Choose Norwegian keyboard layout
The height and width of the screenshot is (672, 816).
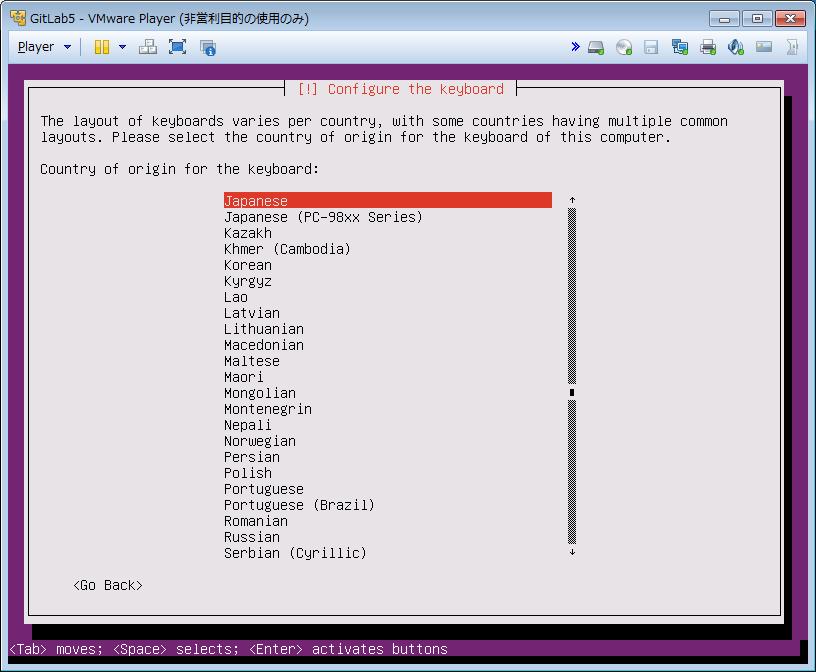tap(260, 441)
